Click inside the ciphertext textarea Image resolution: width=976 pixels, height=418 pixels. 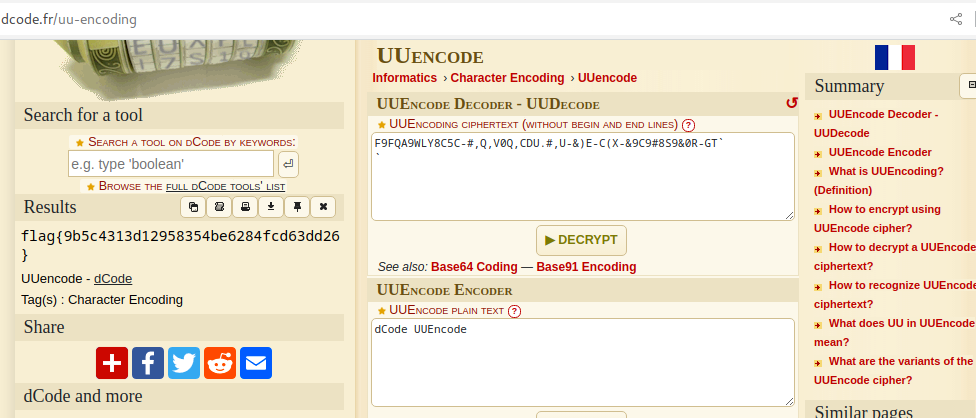tap(583, 177)
